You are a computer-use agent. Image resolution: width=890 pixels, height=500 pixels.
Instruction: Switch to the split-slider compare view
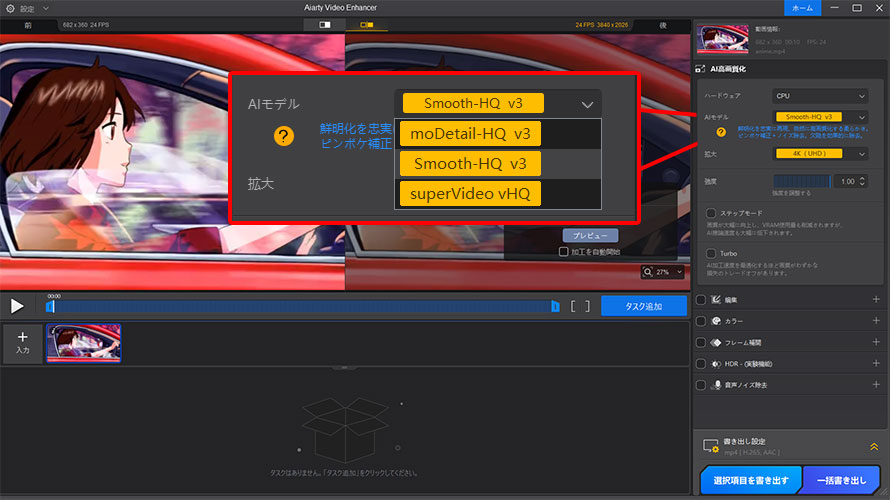[x=325, y=25]
